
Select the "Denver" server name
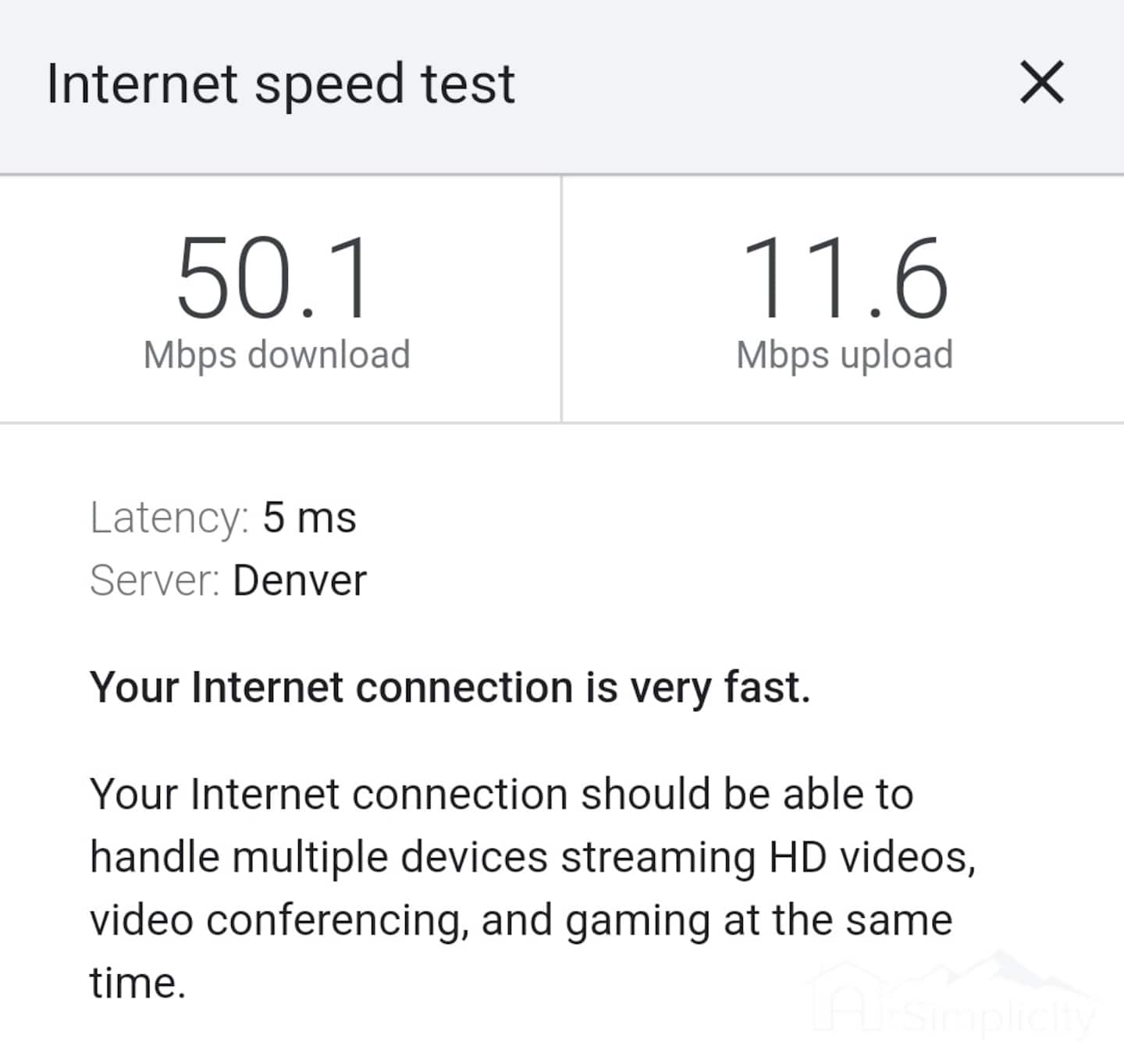coord(299,581)
